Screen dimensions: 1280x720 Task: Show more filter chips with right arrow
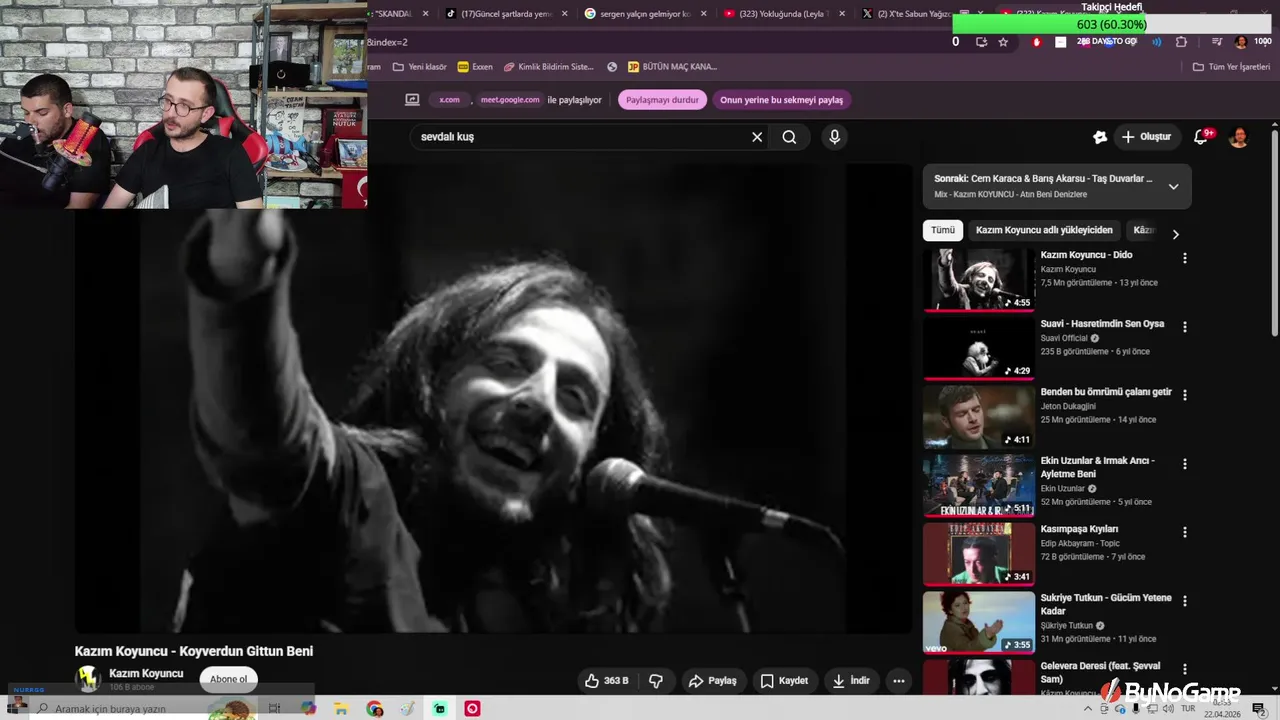point(1175,234)
